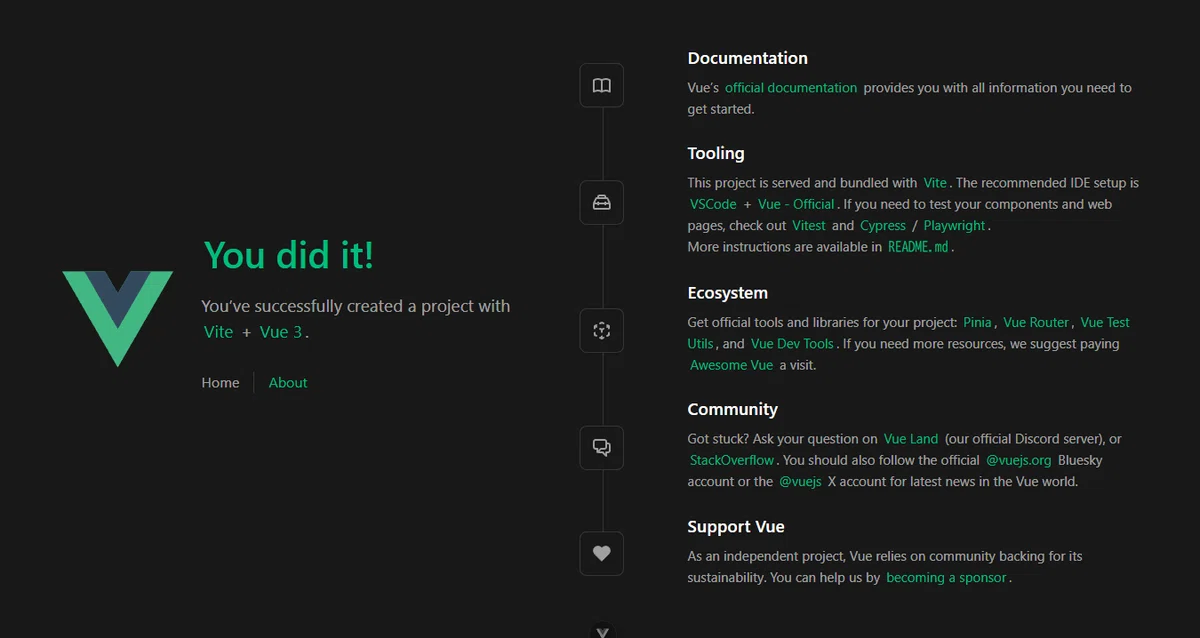Click the becoming a sponsor link
Image resolution: width=1200 pixels, height=638 pixels.
tap(946, 577)
